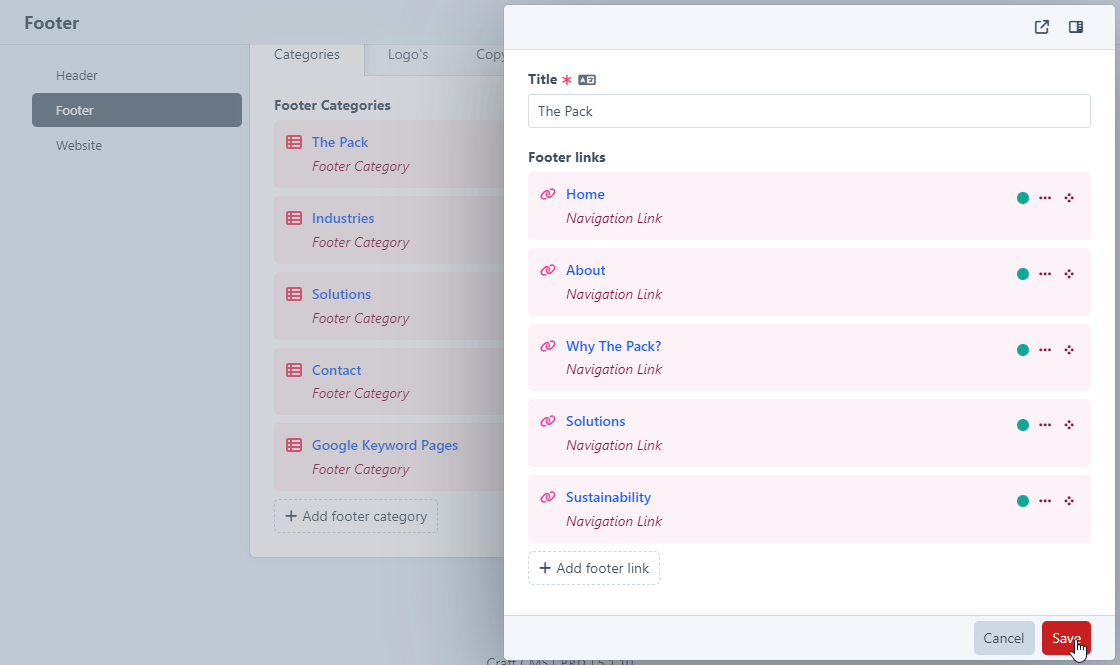Open entry in new tab icon
The height and width of the screenshot is (665, 1120).
[x=1042, y=27]
